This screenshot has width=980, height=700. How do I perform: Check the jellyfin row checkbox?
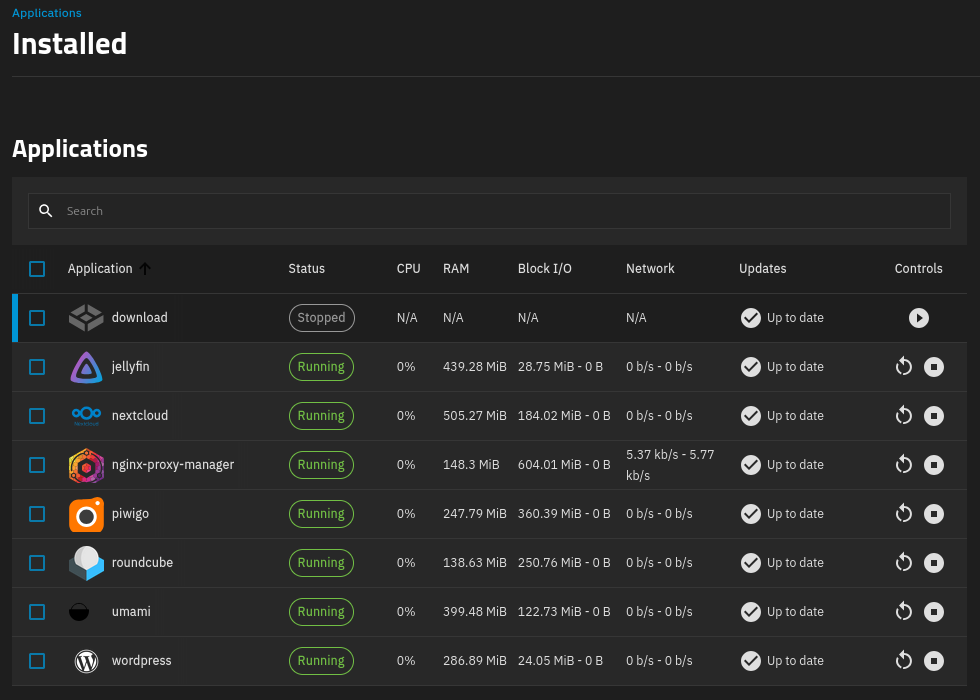tap(37, 366)
